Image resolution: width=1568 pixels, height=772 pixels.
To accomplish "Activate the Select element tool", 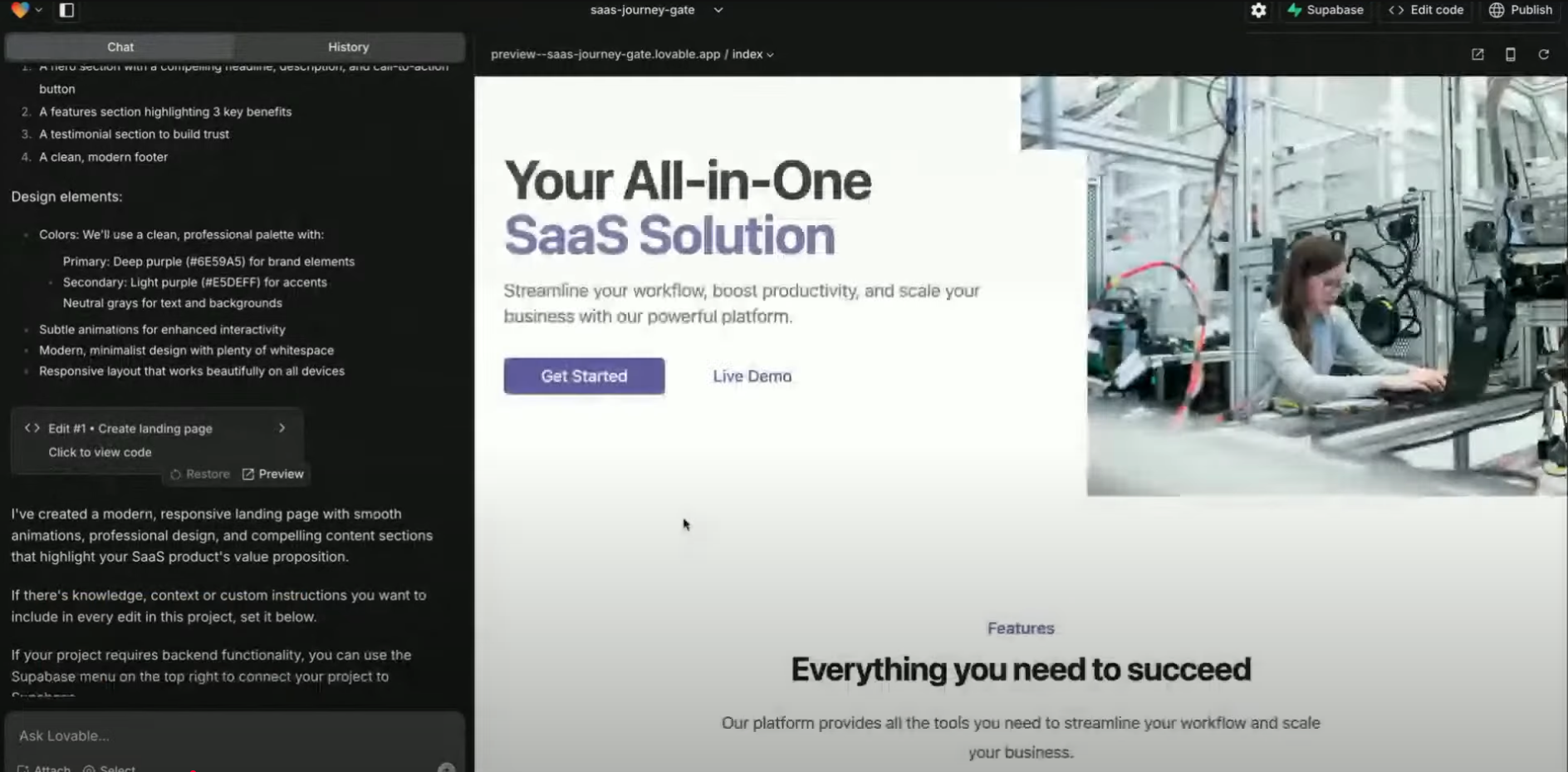I will (x=110, y=769).
